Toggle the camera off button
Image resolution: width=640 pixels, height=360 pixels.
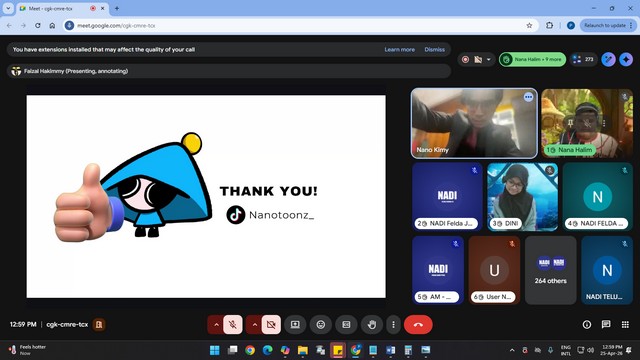[x=271, y=325]
